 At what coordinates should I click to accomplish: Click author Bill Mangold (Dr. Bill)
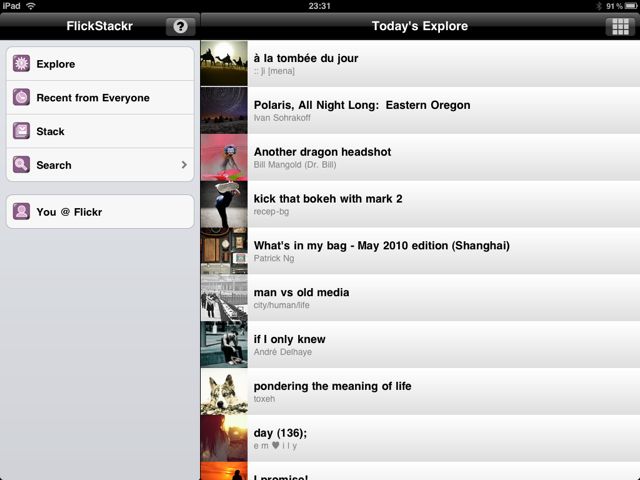point(295,165)
